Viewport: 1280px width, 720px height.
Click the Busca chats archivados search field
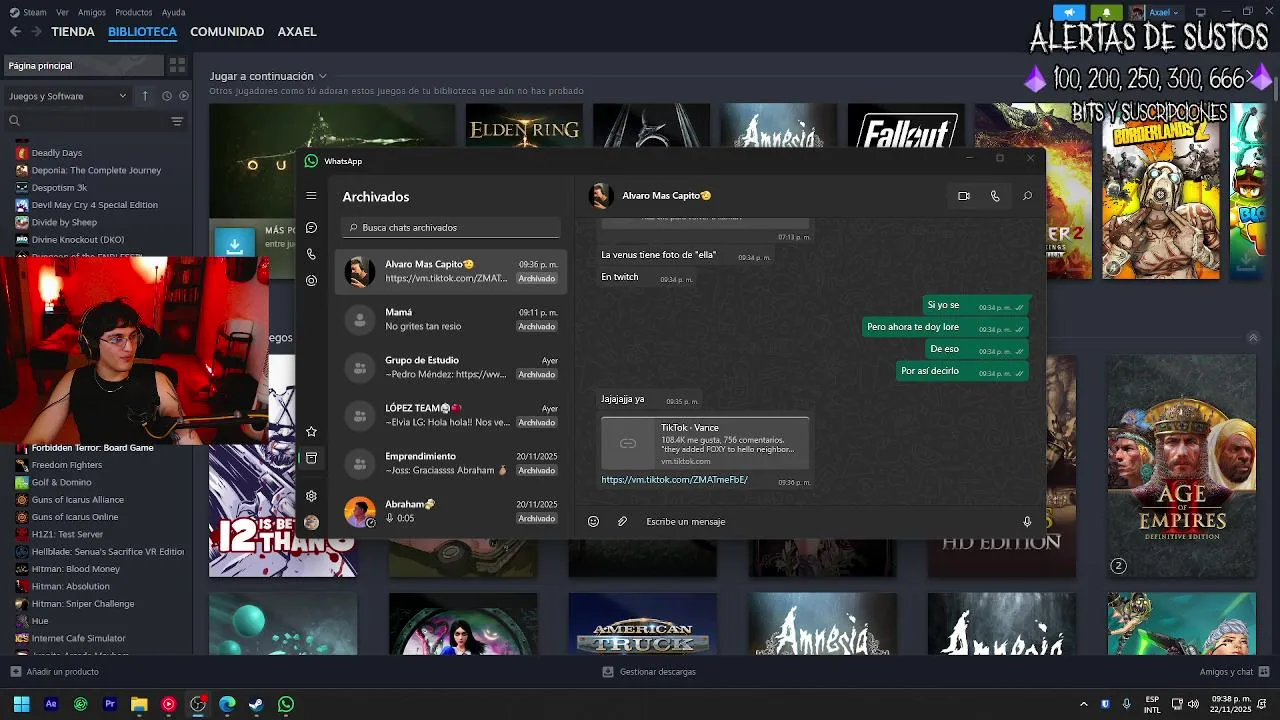tap(451, 228)
